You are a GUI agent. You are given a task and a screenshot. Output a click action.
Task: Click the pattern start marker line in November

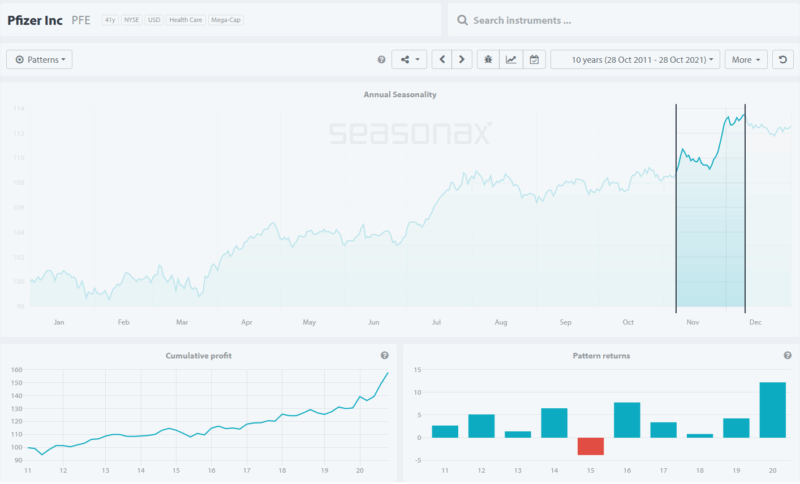pyautogui.click(x=676, y=200)
